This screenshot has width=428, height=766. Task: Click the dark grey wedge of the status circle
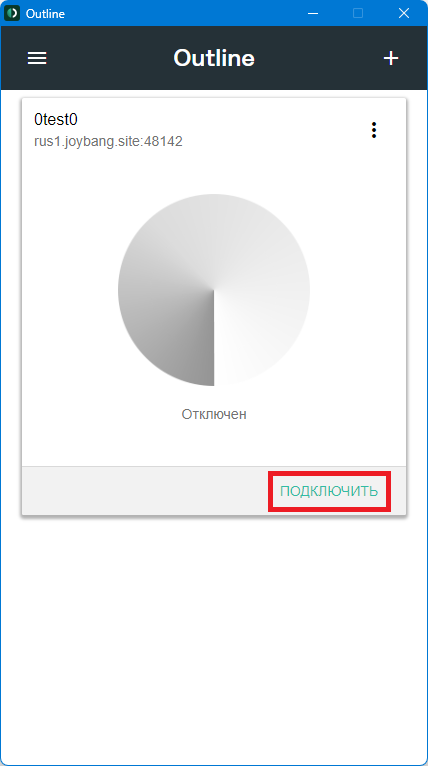176,342
